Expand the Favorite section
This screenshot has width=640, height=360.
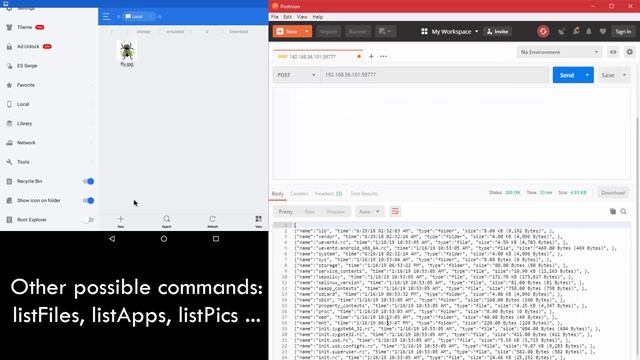click(49, 85)
